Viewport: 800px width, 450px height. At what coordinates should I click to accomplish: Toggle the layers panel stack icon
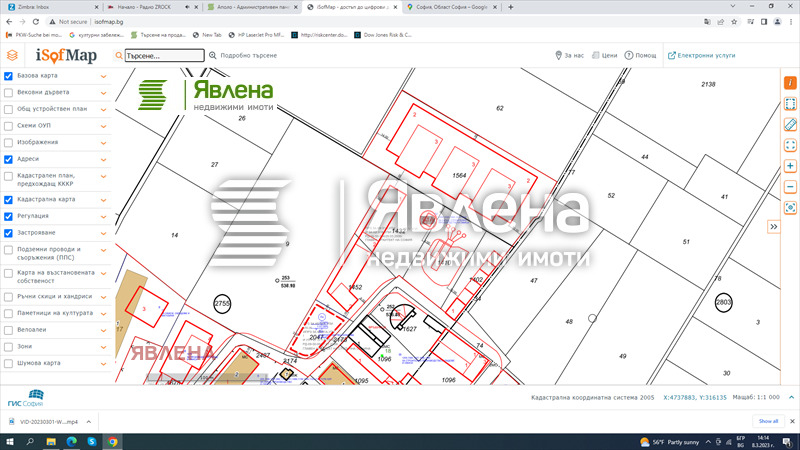[12, 56]
